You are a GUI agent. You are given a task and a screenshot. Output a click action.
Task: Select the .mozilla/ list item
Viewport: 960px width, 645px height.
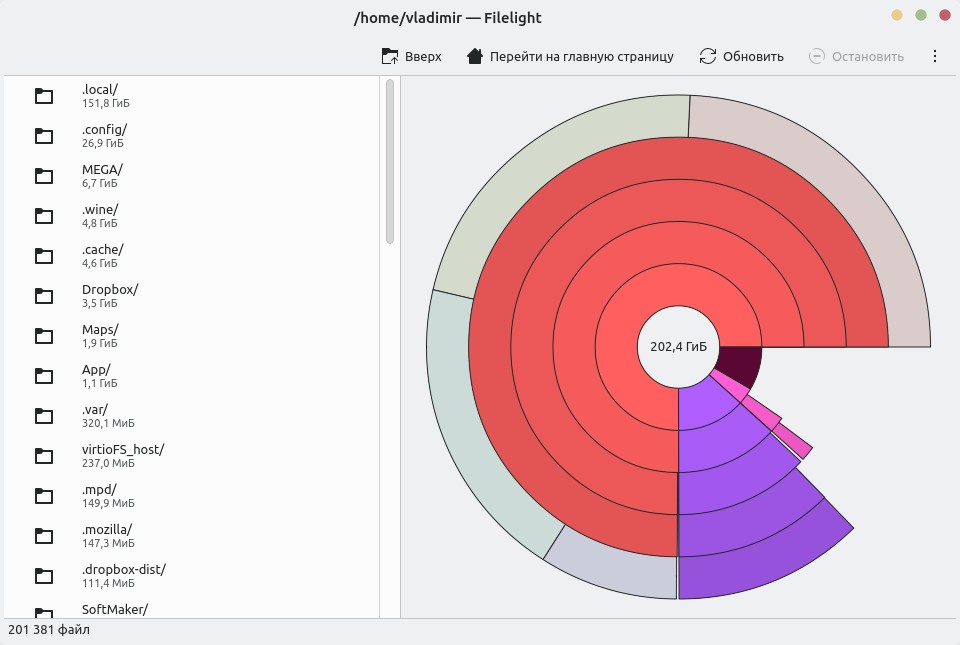point(107,535)
